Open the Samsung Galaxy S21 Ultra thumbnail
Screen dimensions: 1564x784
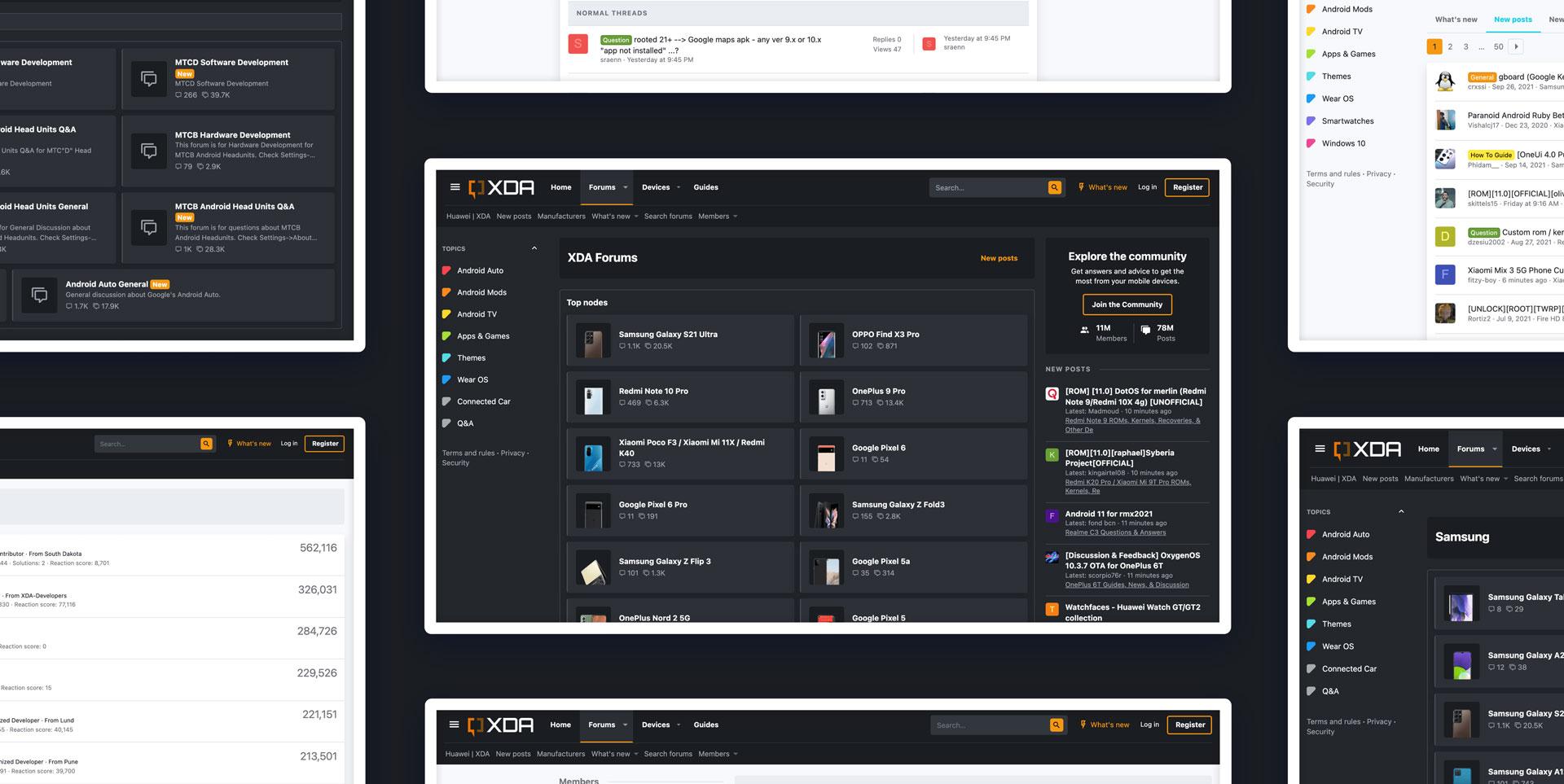tap(593, 340)
